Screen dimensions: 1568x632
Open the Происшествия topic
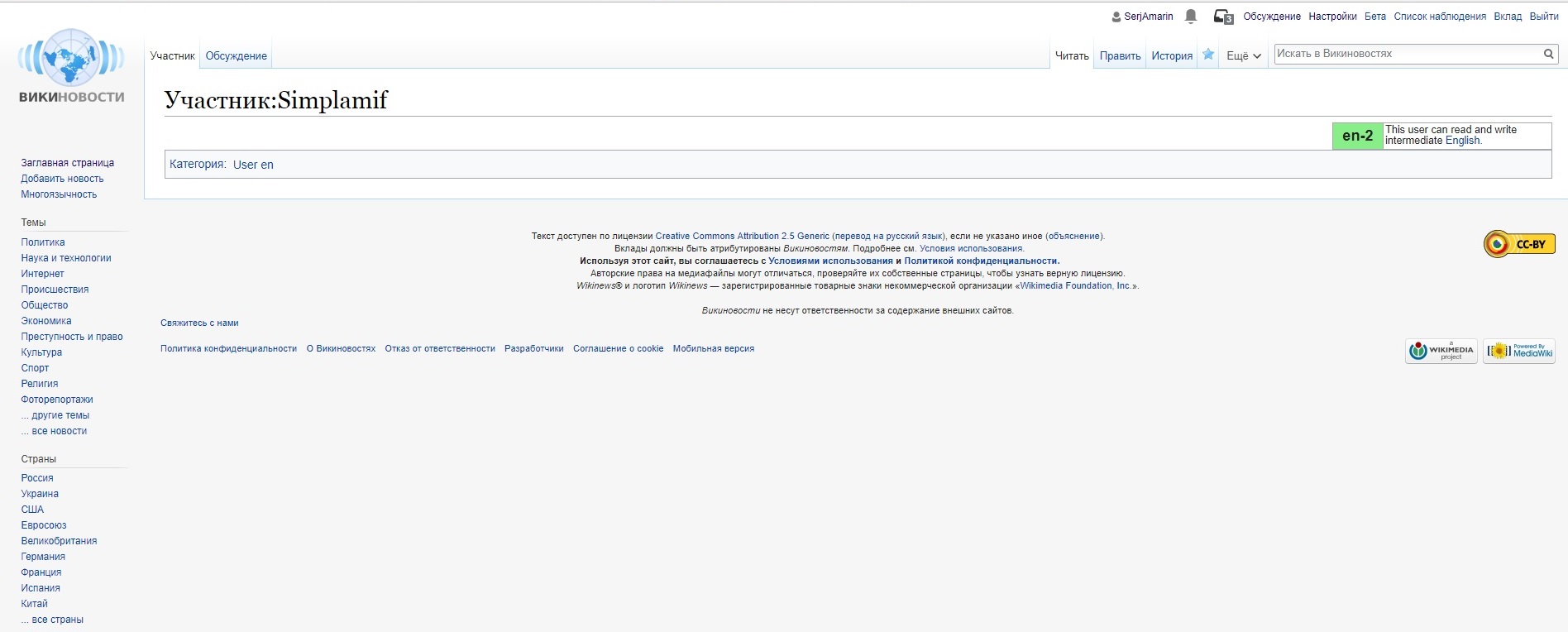coord(55,290)
